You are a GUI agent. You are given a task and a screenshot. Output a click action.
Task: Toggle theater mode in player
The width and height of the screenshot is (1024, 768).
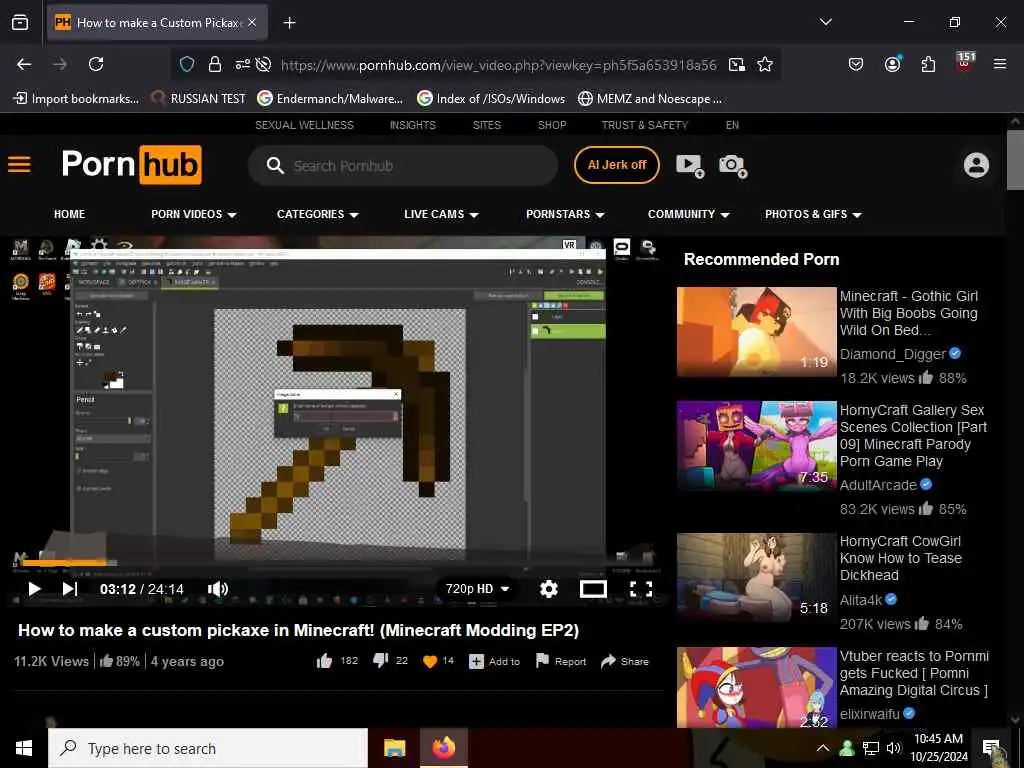(x=593, y=589)
